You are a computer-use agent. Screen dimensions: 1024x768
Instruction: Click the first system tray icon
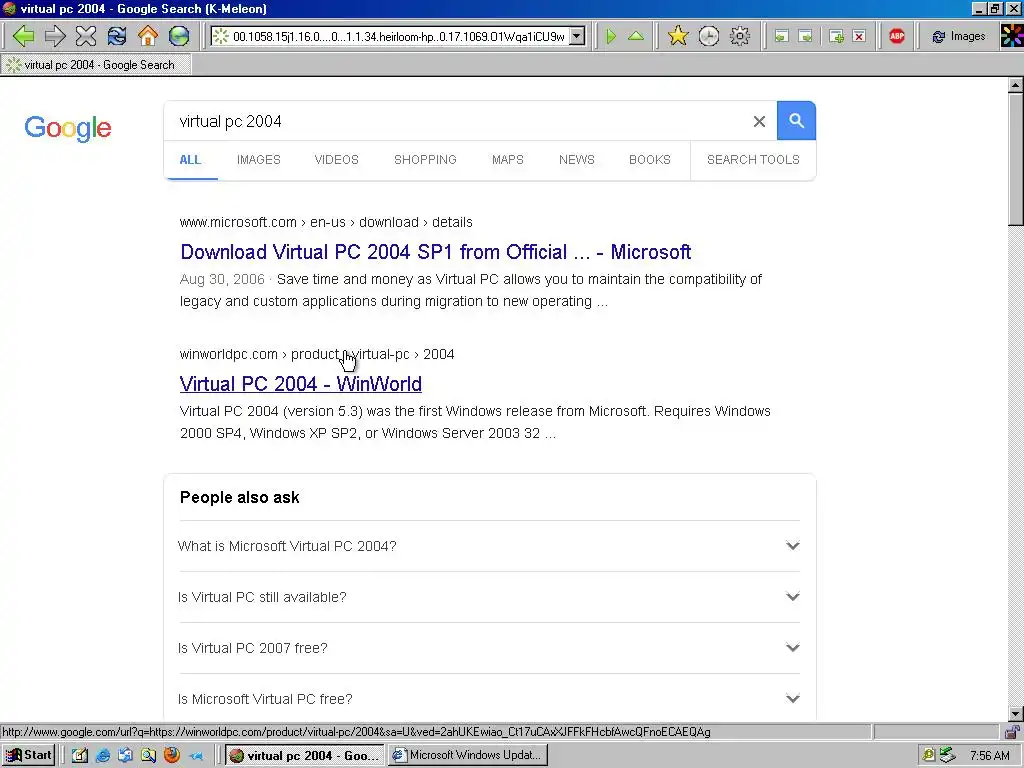[929, 756]
